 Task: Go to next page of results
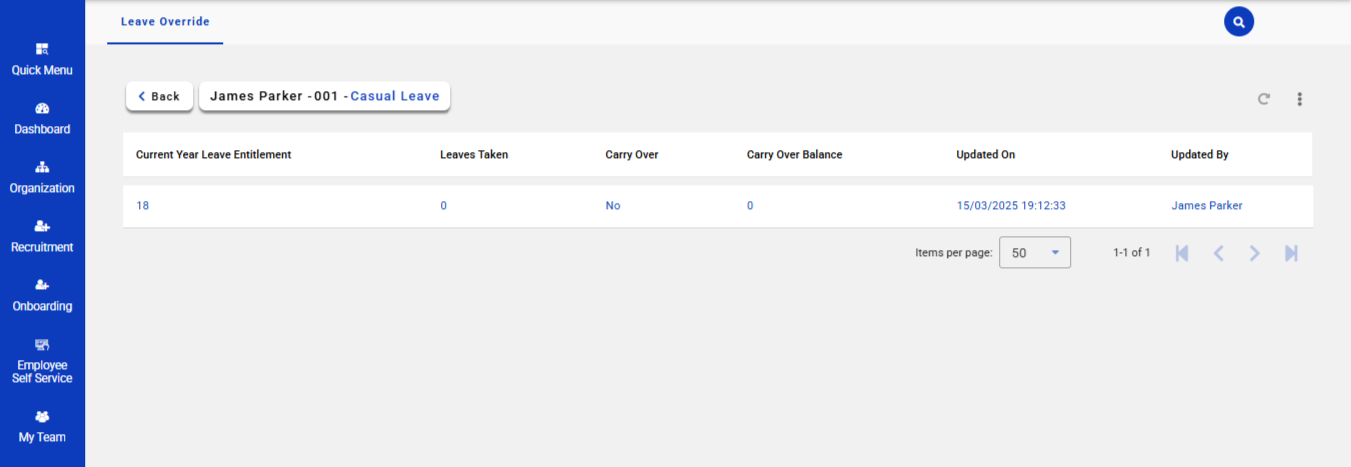pos(1254,253)
